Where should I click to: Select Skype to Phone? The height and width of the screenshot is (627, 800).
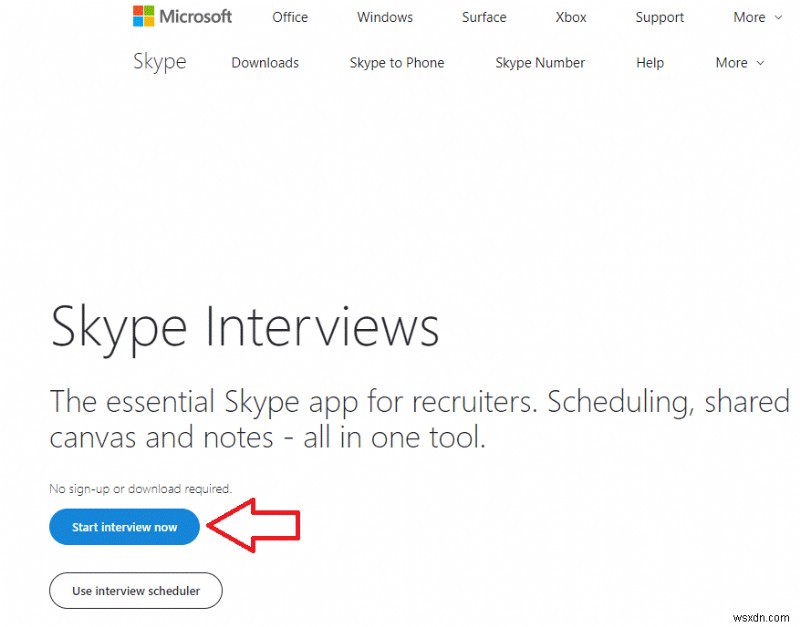pyautogui.click(x=396, y=63)
